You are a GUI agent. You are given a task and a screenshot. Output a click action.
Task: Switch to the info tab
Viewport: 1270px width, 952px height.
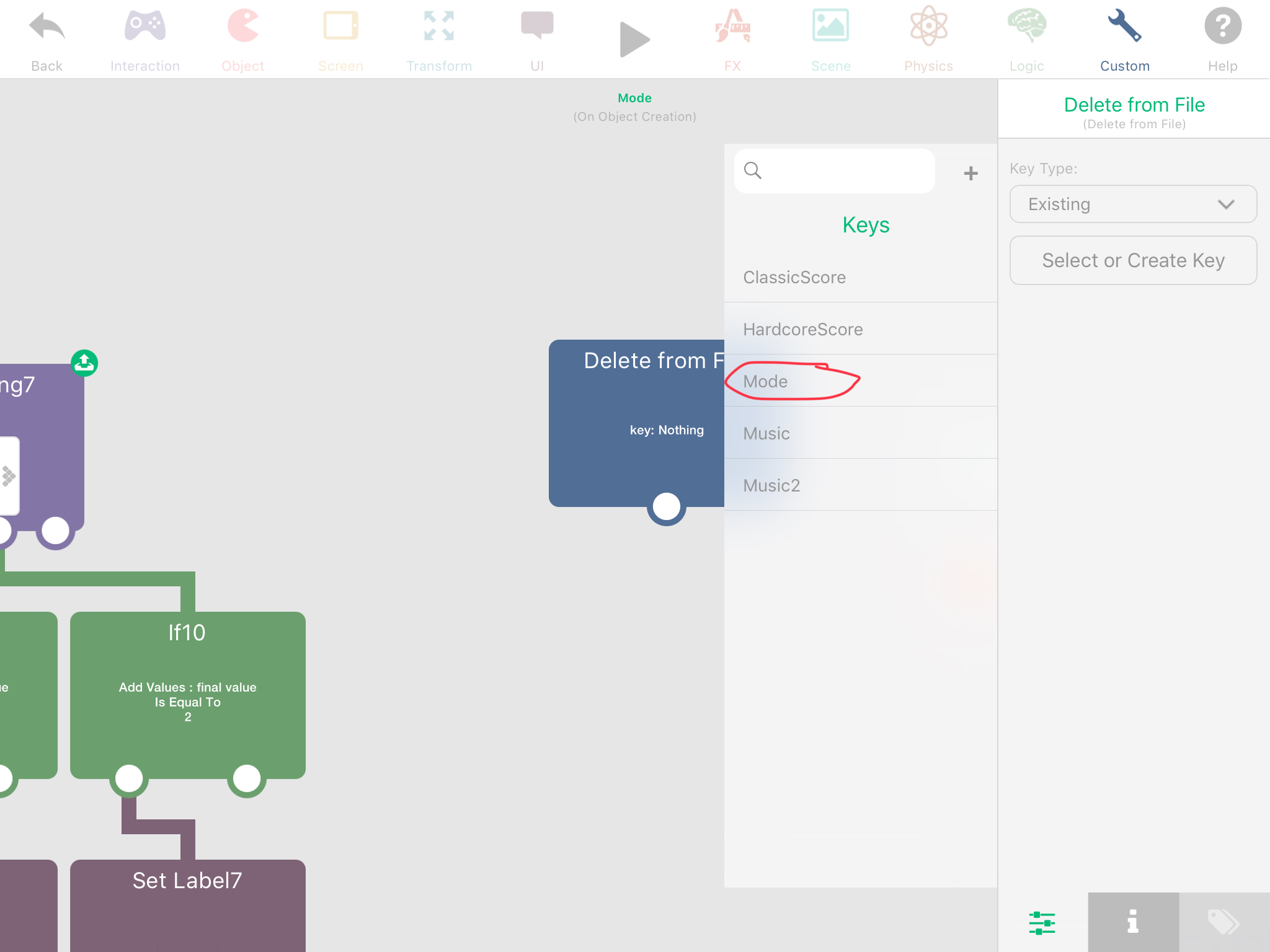1133,922
